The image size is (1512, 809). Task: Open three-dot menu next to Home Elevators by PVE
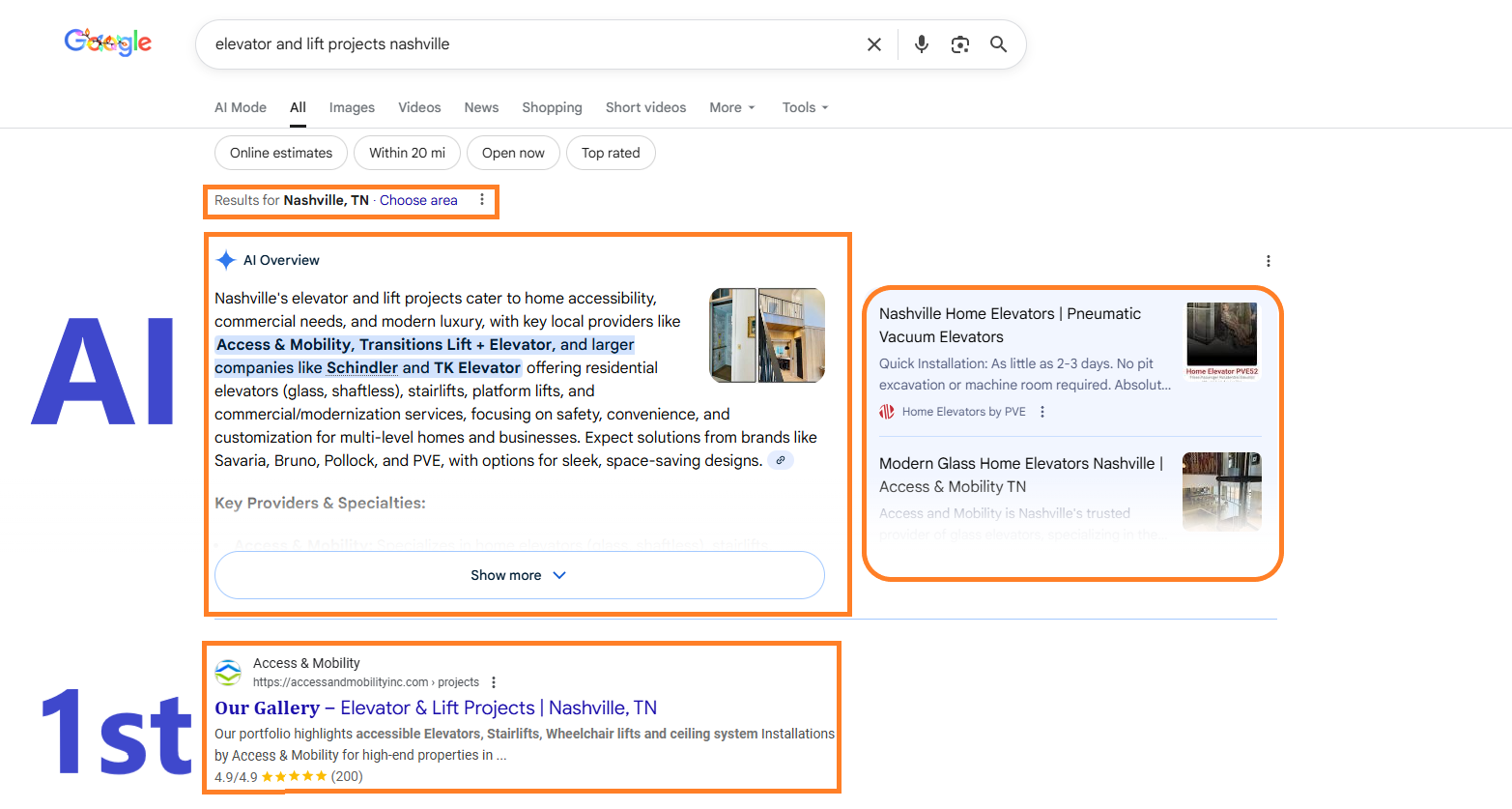pyautogui.click(x=1042, y=412)
